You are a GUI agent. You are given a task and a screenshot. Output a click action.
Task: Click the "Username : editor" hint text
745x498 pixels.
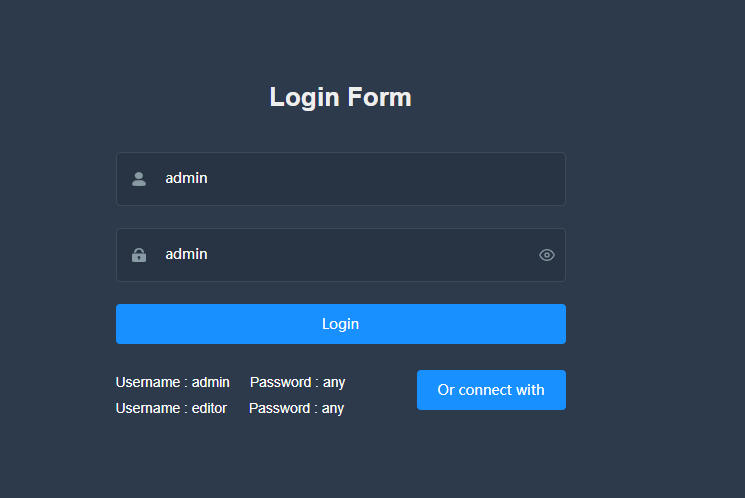171,408
